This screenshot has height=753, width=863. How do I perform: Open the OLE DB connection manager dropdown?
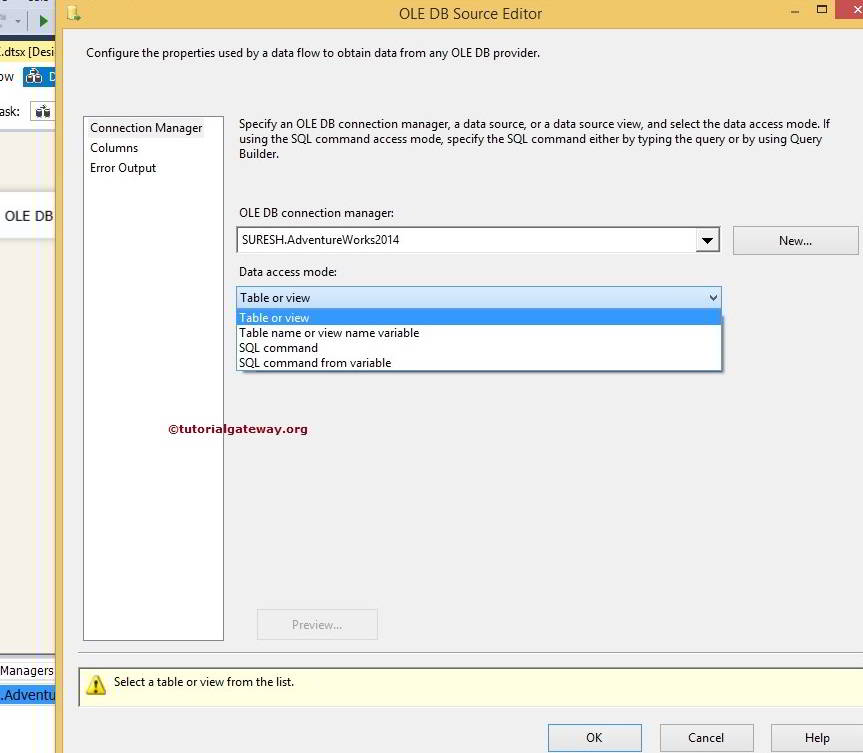pos(708,240)
